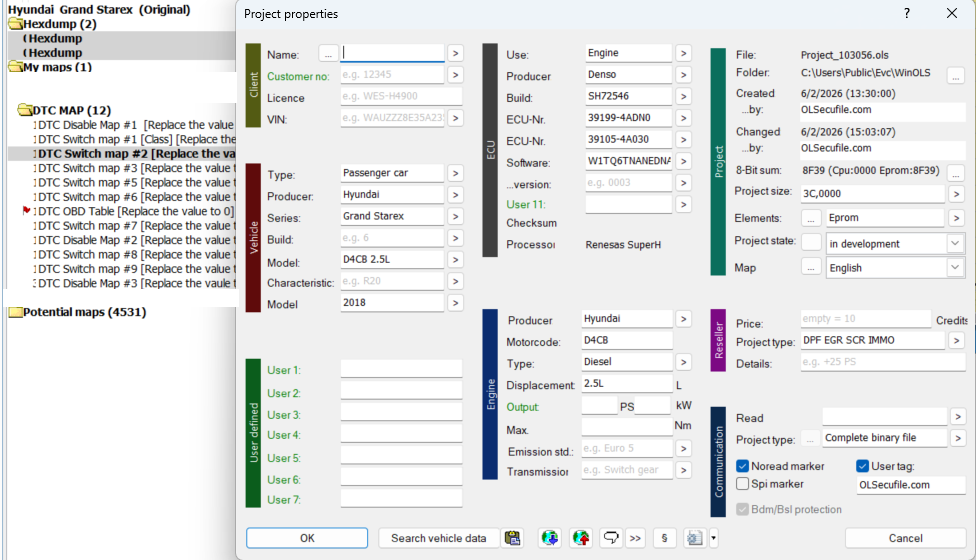Click the arrow next to Reseller Project type field
Image resolution: width=976 pixels, height=560 pixels.
click(x=956, y=341)
